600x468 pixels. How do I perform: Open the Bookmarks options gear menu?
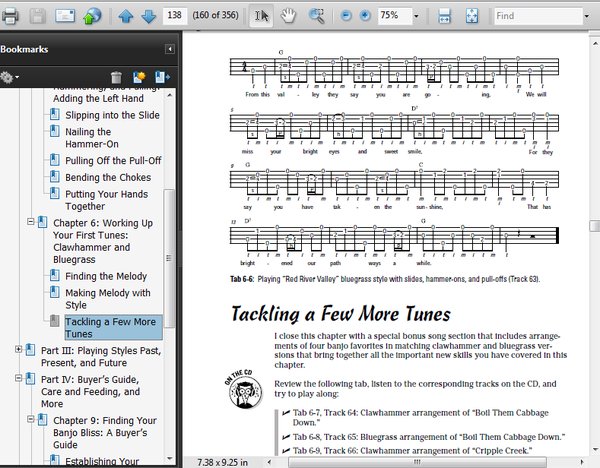tap(9, 77)
